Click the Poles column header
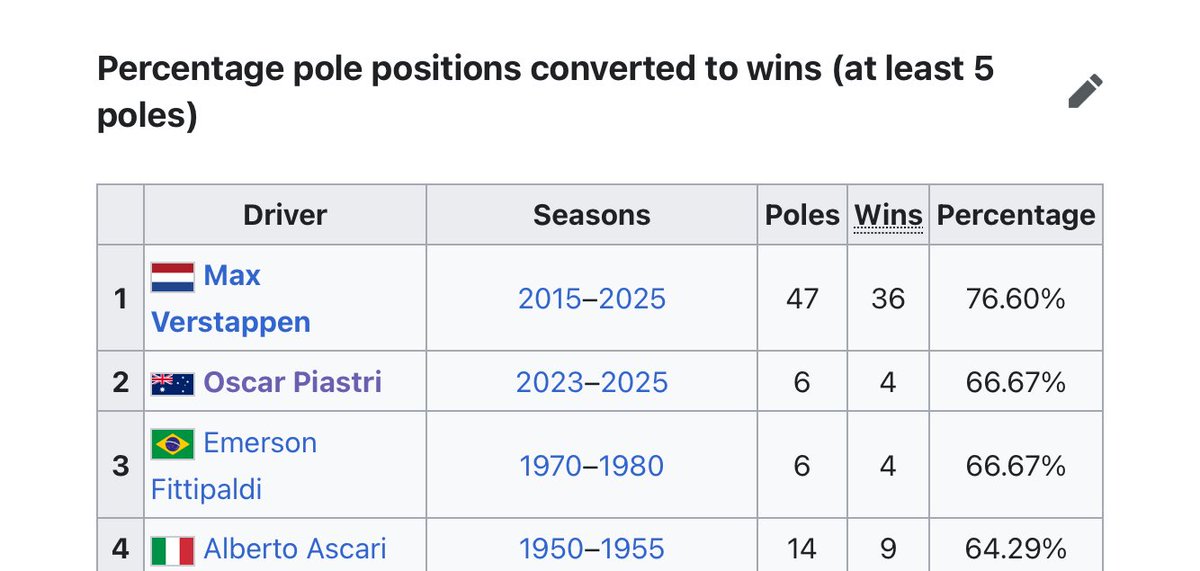 pyautogui.click(x=802, y=215)
